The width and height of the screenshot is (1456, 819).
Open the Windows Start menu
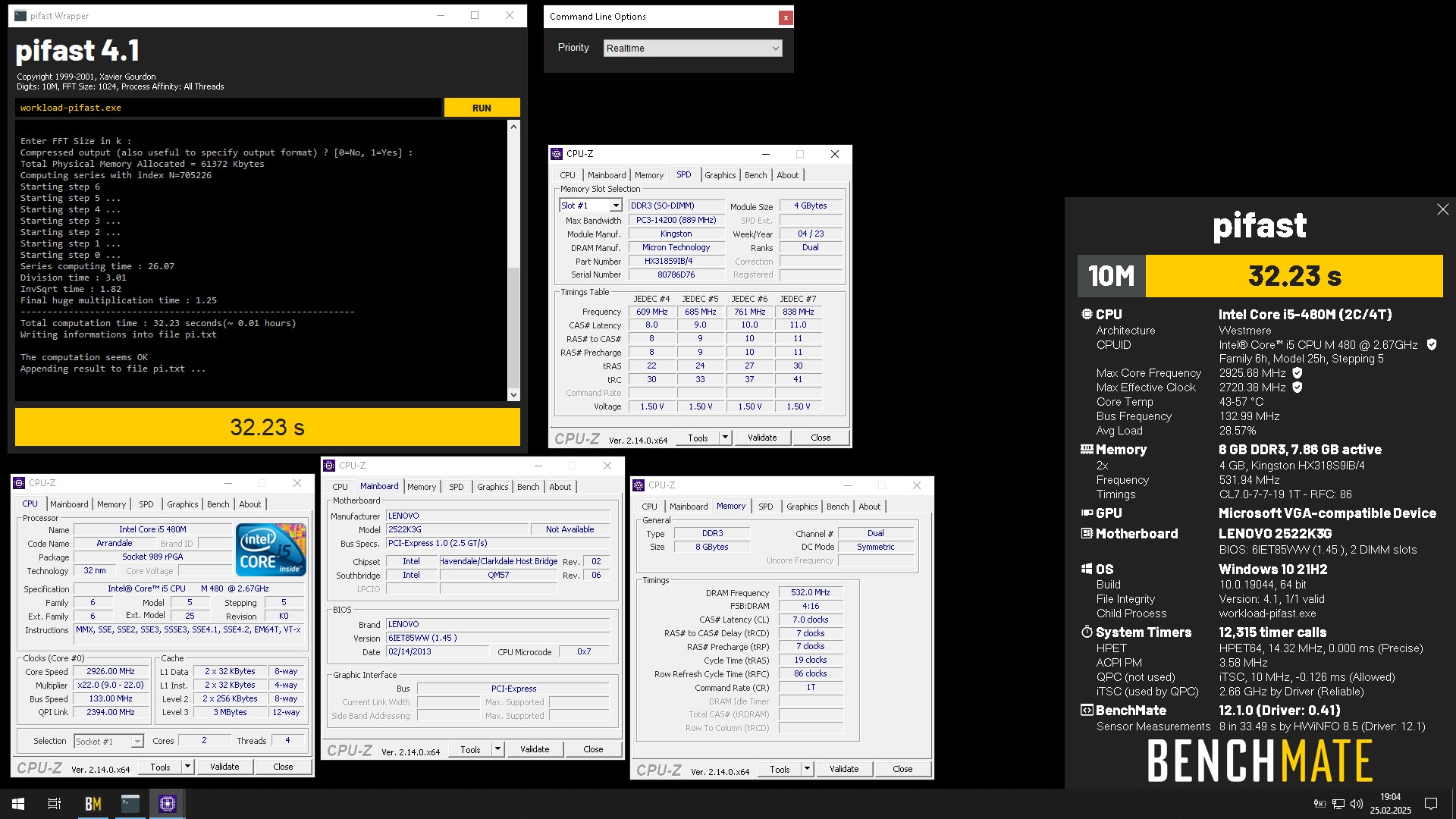(18, 804)
